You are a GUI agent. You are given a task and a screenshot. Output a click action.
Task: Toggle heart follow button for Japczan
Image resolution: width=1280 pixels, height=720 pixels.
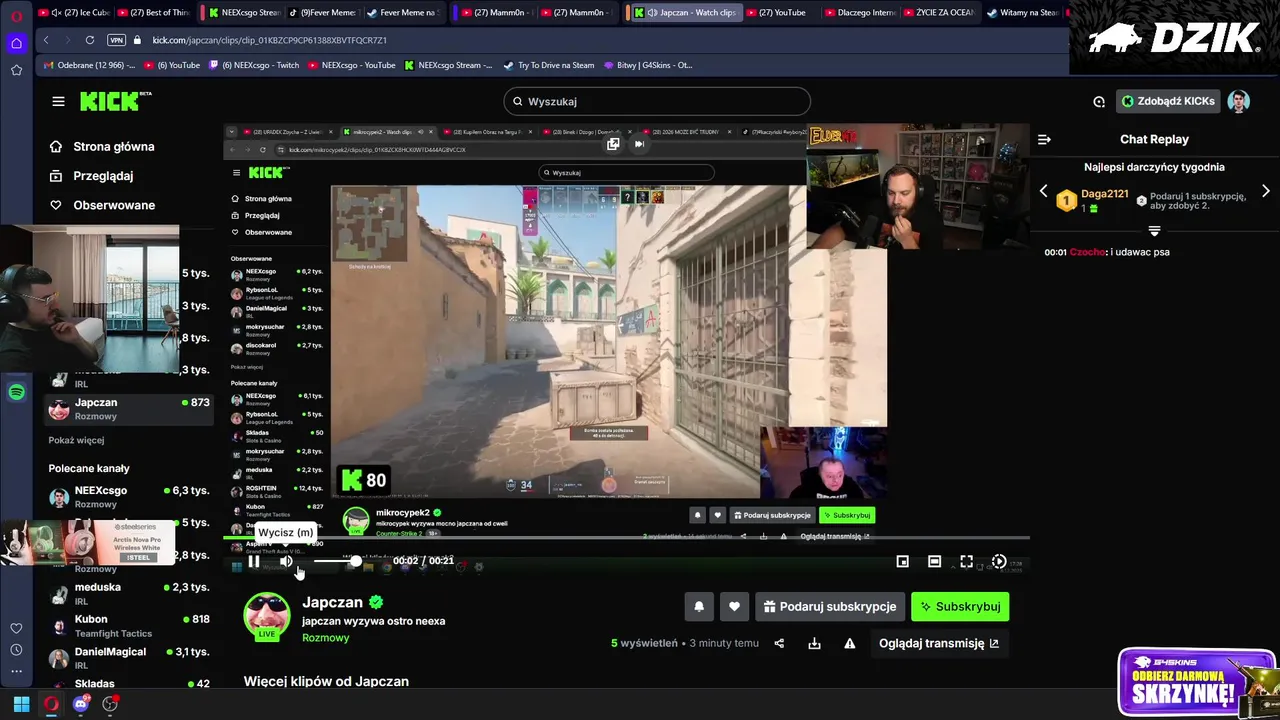tap(734, 606)
